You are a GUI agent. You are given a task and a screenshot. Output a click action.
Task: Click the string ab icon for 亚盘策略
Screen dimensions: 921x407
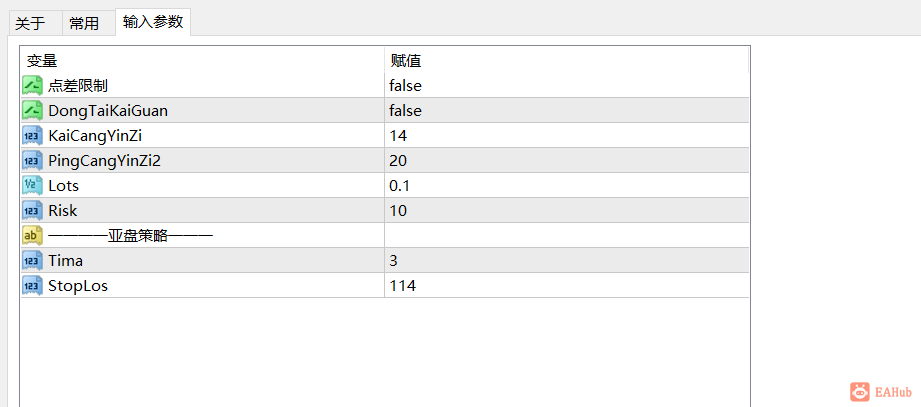point(32,236)
